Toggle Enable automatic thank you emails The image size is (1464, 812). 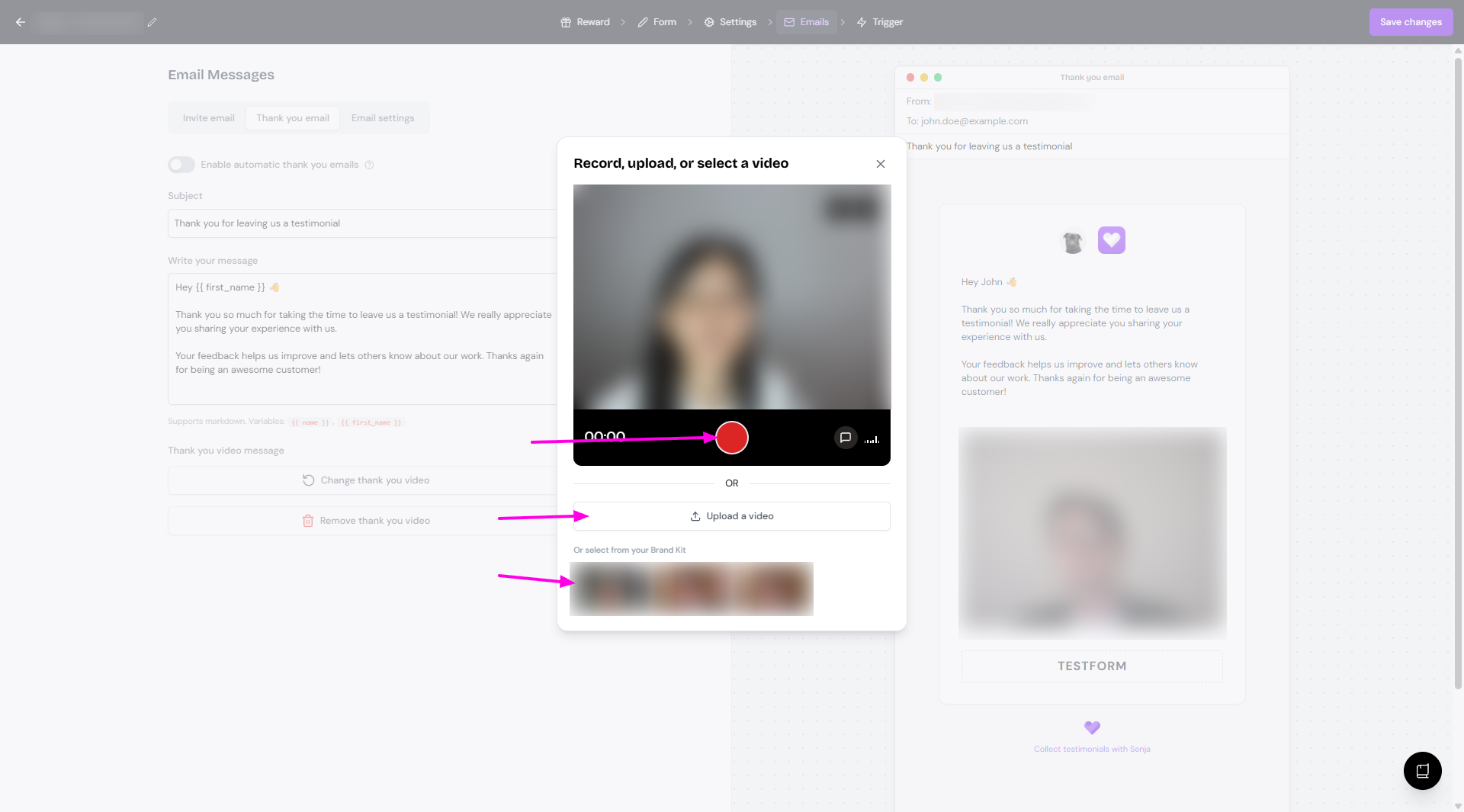tap(181, 165)
